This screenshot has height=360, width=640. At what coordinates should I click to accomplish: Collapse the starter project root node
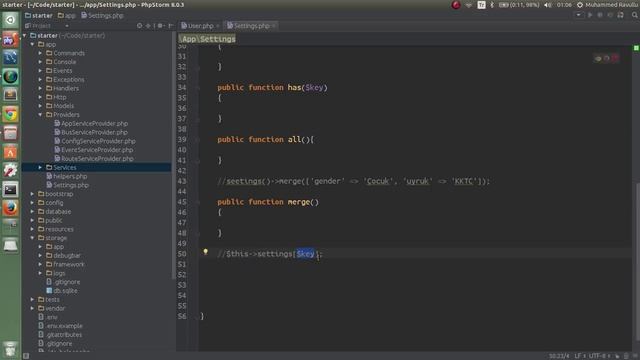(x=25, y=36)
